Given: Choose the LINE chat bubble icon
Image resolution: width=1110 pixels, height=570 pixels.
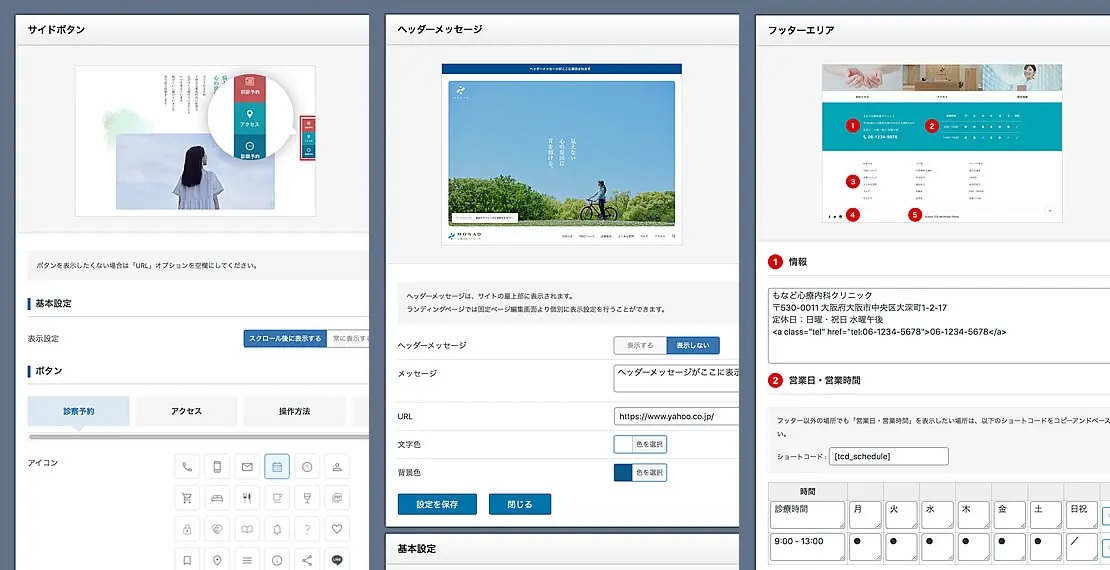Looking at the screenshot, I should [x=338, y=560].
